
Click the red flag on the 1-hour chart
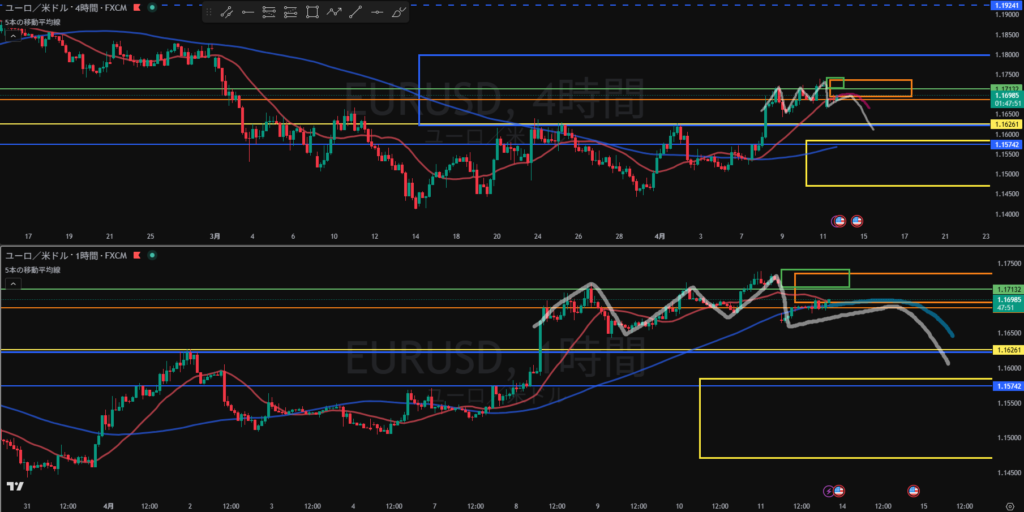pos(135,256)
